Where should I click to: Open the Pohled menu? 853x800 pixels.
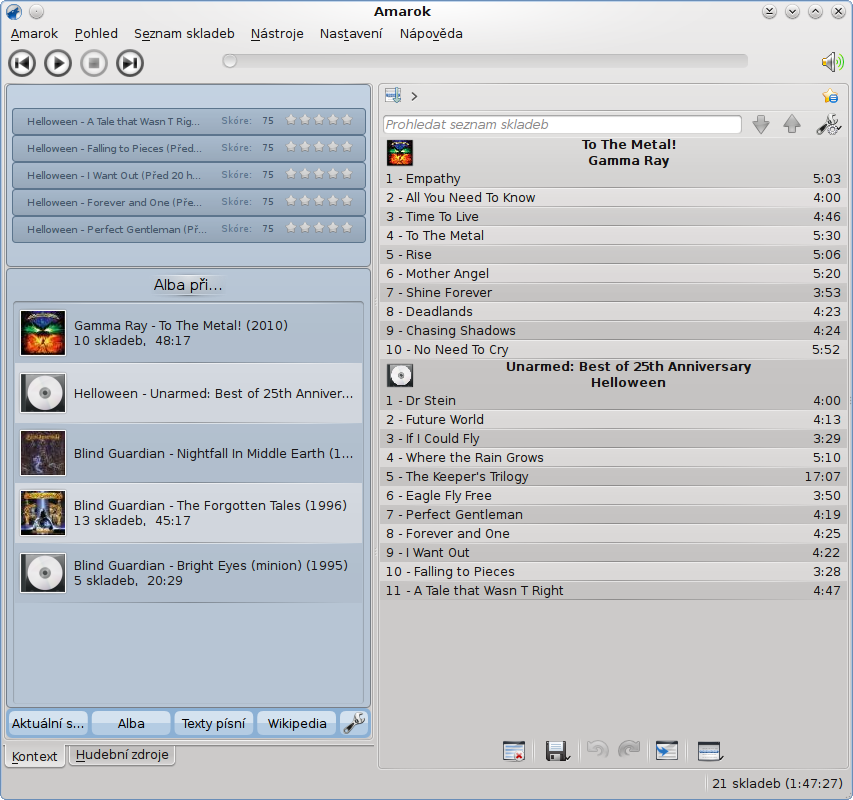coord(96,34)
